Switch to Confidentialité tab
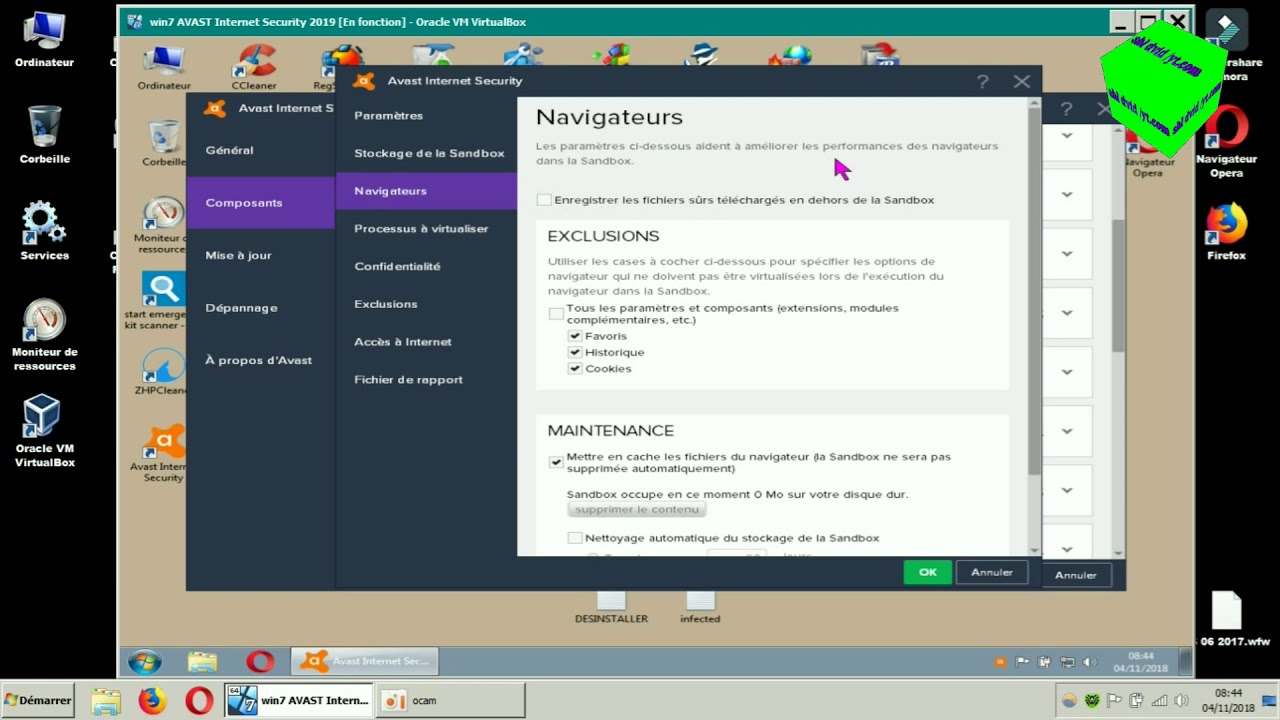1280x720 pixels. tap(426, 266)
